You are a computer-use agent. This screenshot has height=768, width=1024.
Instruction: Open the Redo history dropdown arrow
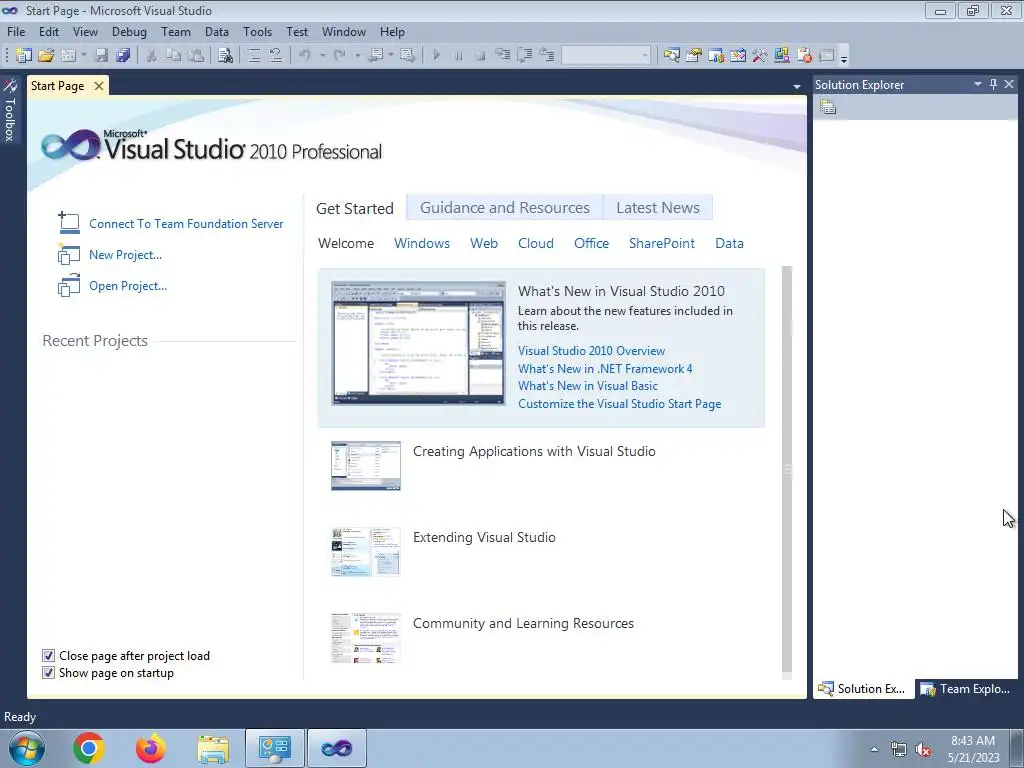click(x=357, y=56)
